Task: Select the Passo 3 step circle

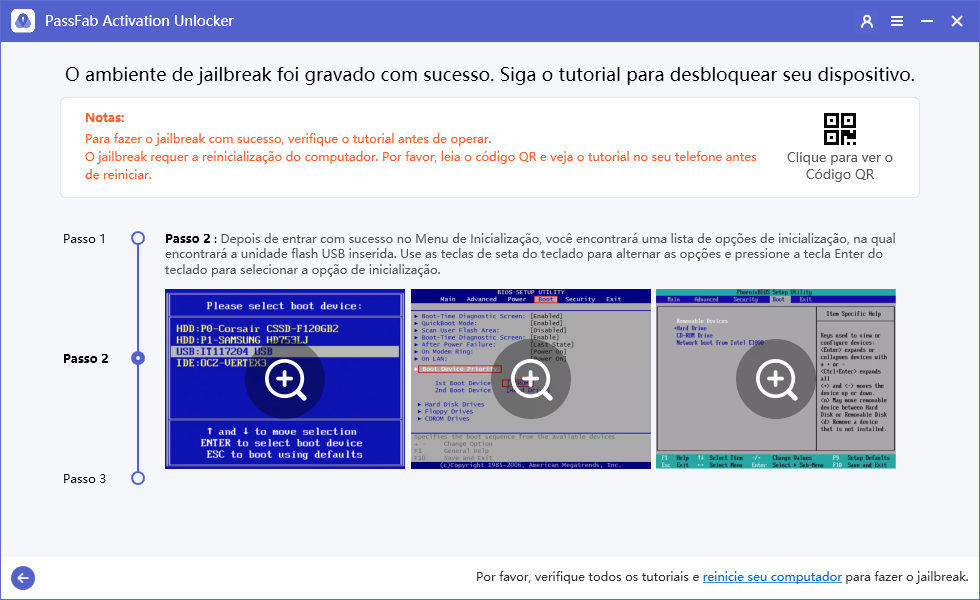Action: pos(136,478)
